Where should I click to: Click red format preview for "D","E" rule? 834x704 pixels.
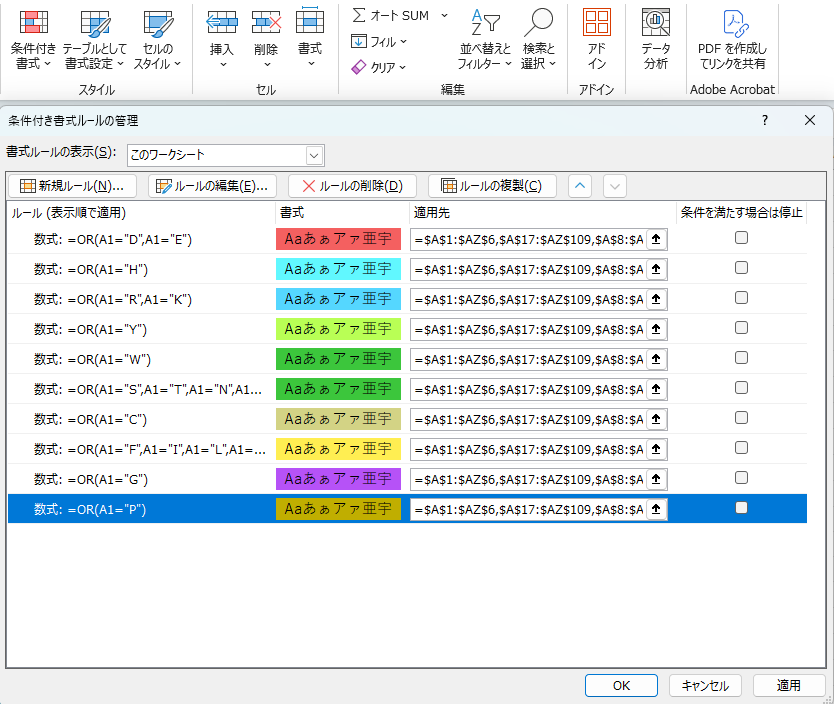pos(338,239)
